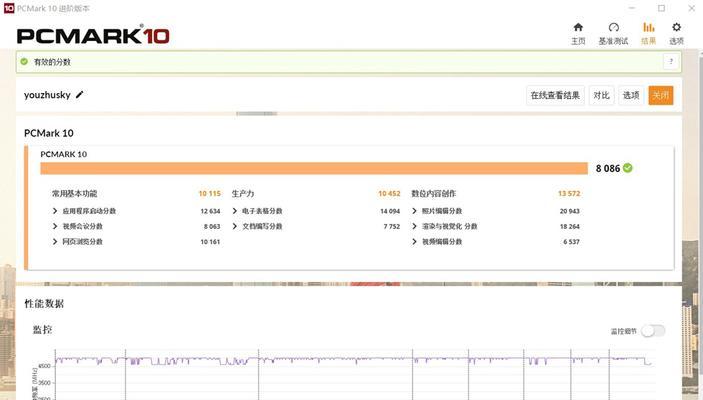Expand 电子表格分数 row
The height and width of the screenshot is (400, 703).
pyautogui.click(x=234, y=211)
